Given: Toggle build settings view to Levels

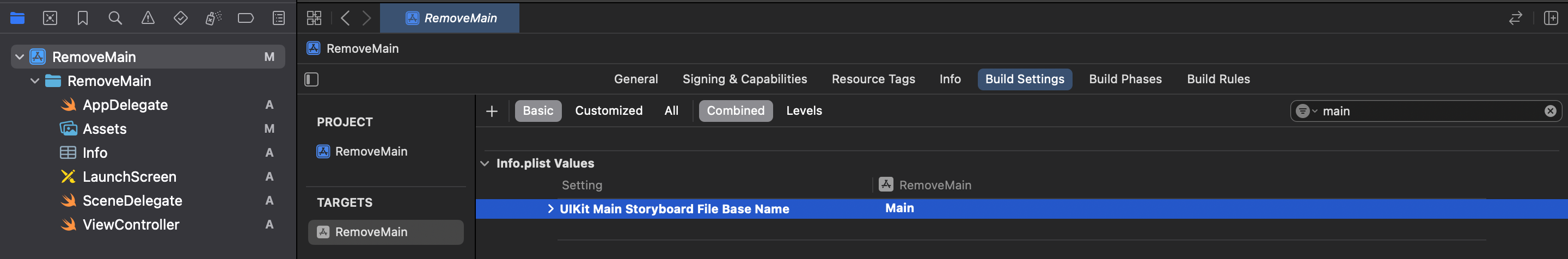Looking at the screenshot, I should coord(804,110).
